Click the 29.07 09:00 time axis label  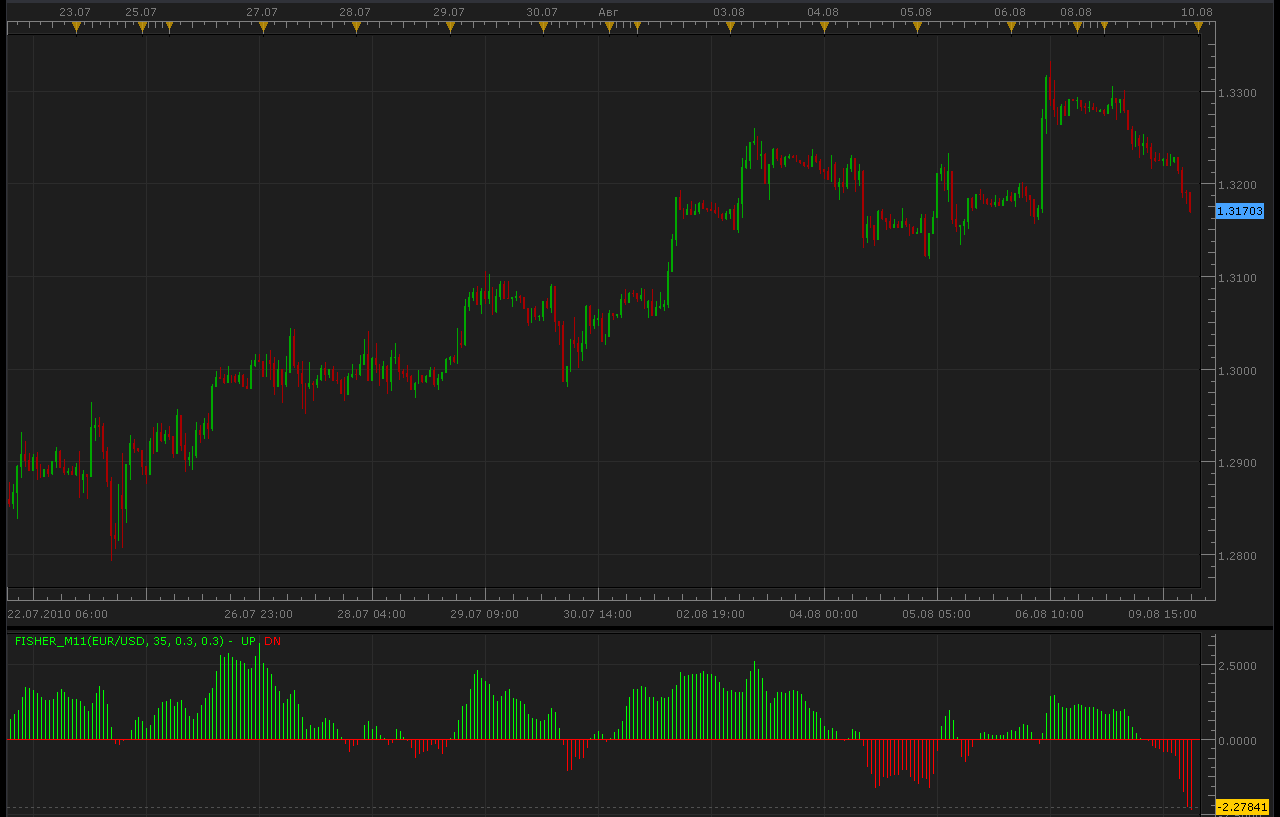click(x=485, y=614)
